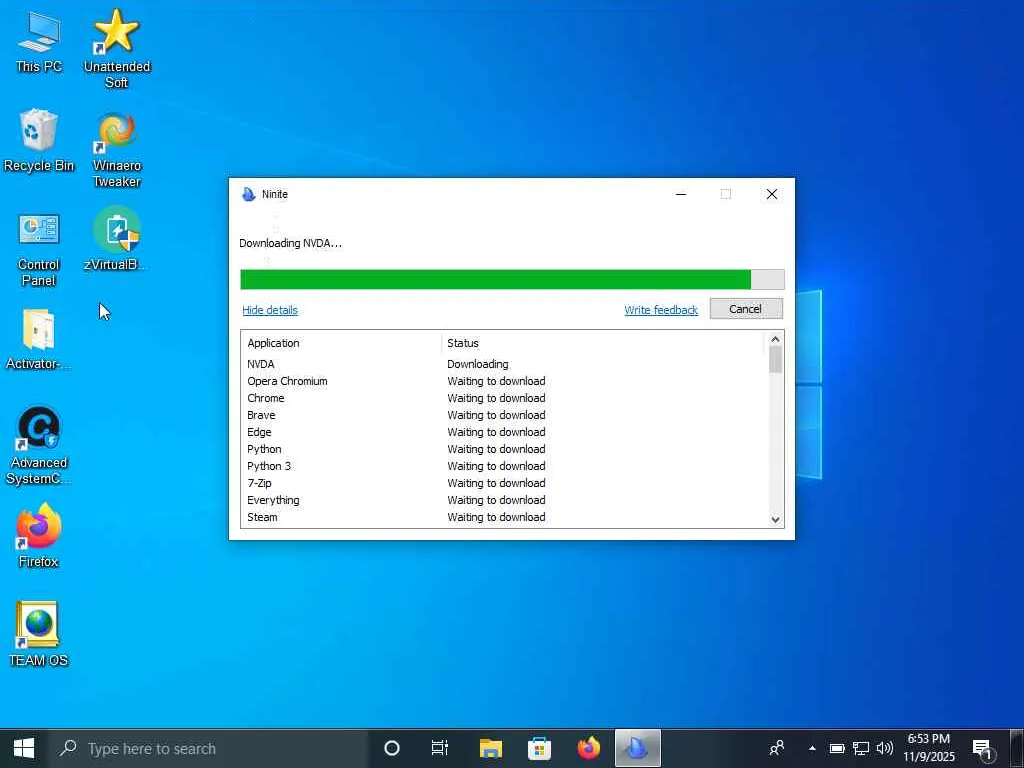Screen dimensions: 1024x768
Task: Click the Ninite window title icon
Action: [248, 194]
